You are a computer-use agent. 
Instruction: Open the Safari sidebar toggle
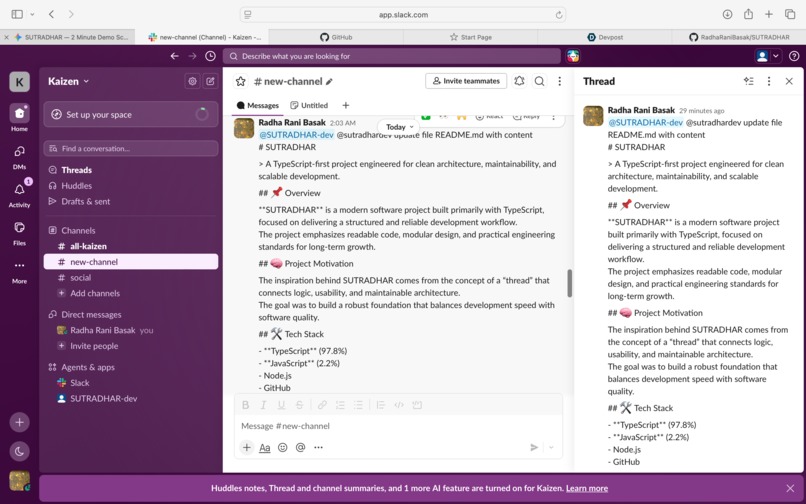click(x=17, y=14)
